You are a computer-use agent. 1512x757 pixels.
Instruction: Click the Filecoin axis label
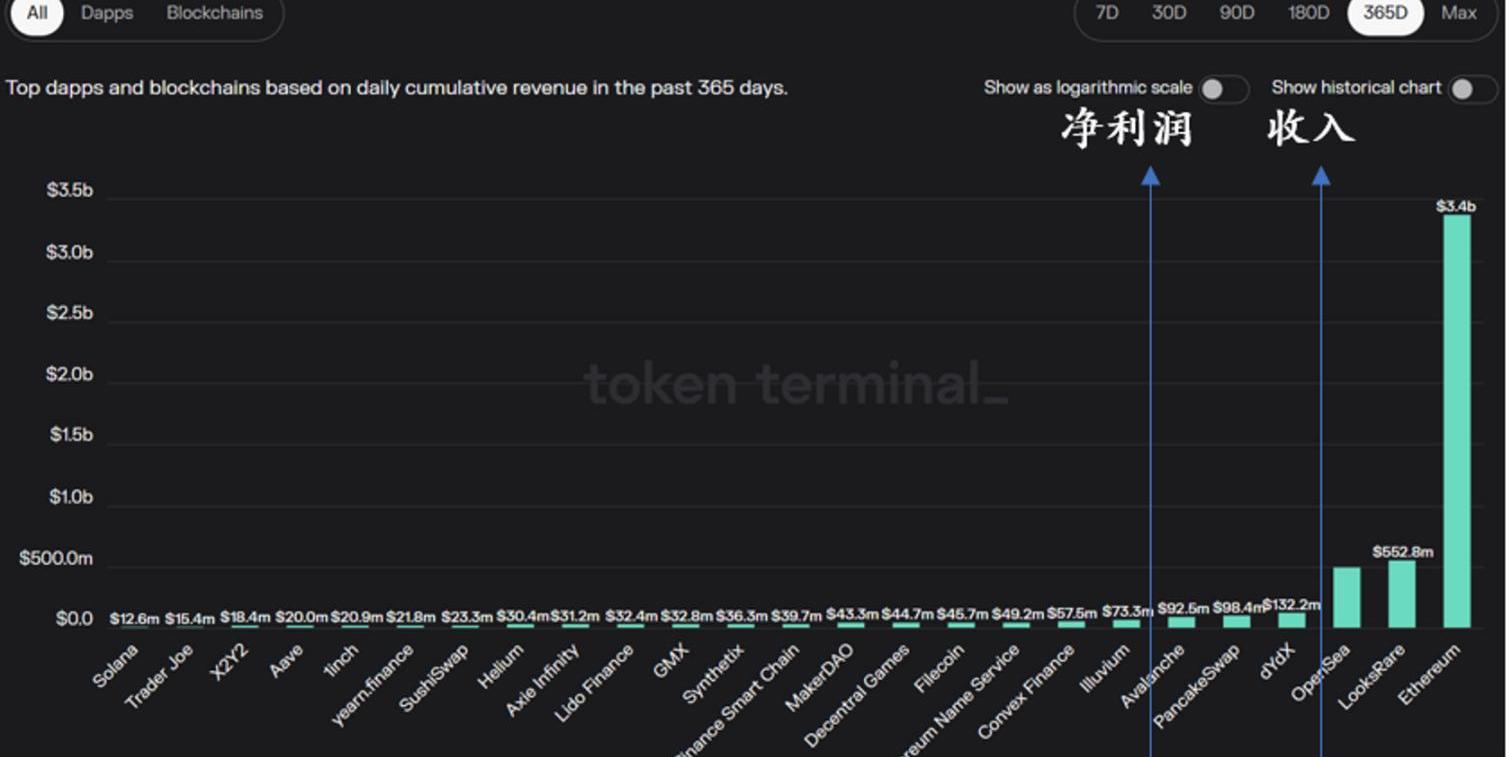pyautogui.click(x=939, y=669)
